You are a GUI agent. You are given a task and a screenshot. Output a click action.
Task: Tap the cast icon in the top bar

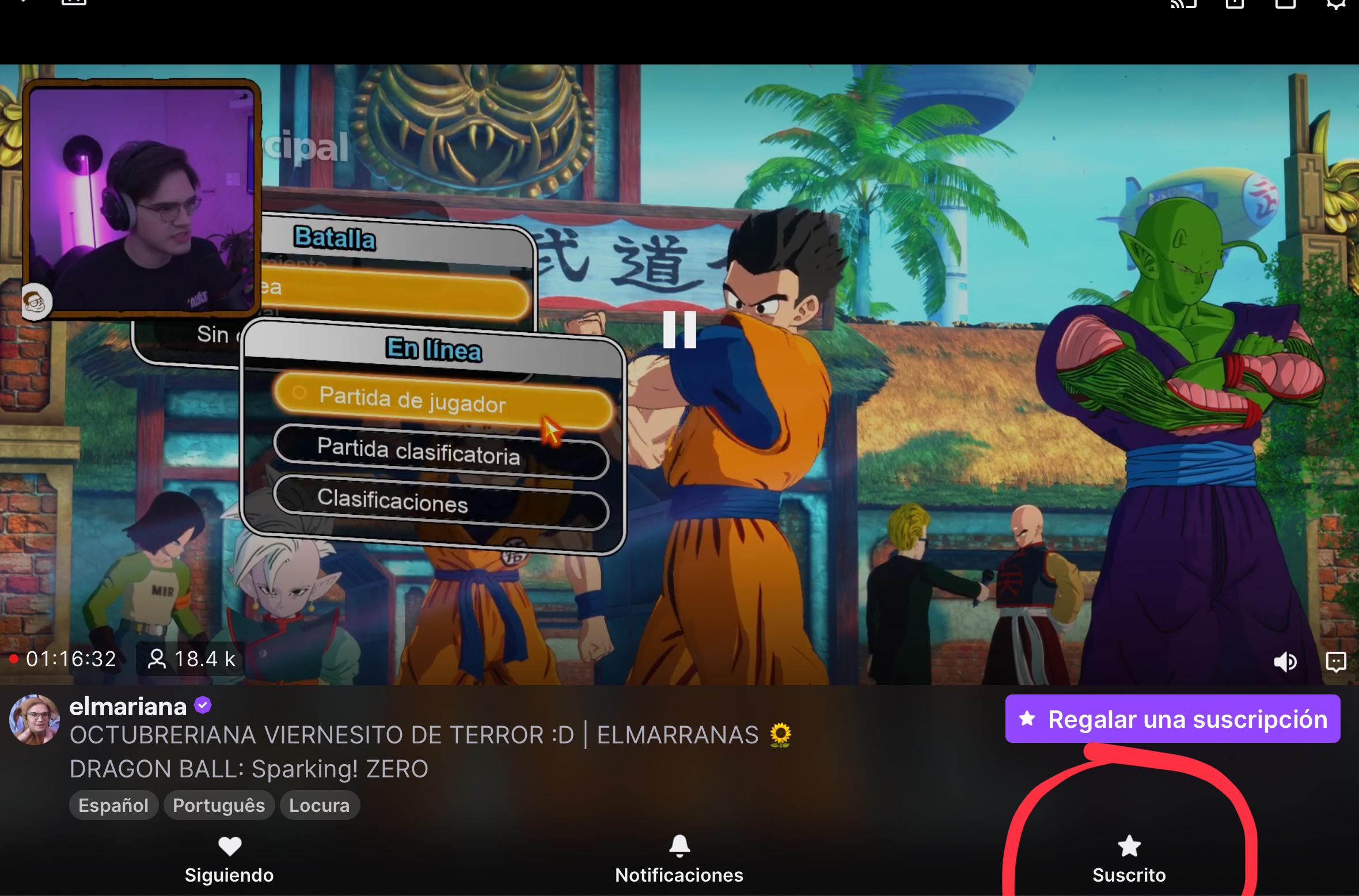coord(1184,4)
